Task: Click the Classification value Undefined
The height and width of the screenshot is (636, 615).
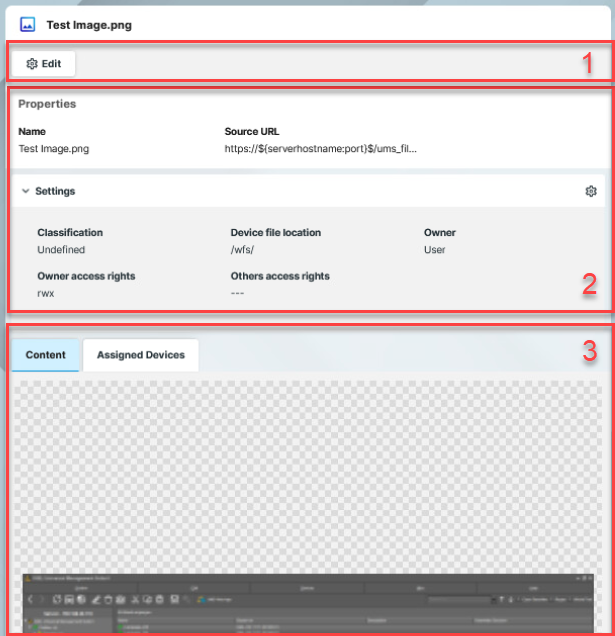Action: (61, 250)
